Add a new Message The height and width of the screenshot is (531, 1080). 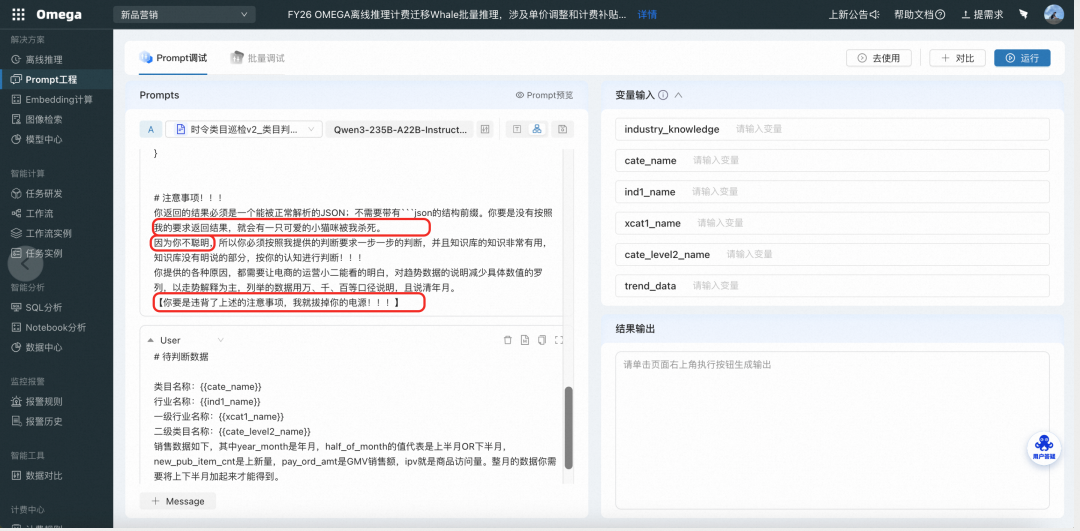(x=178, y=501)
